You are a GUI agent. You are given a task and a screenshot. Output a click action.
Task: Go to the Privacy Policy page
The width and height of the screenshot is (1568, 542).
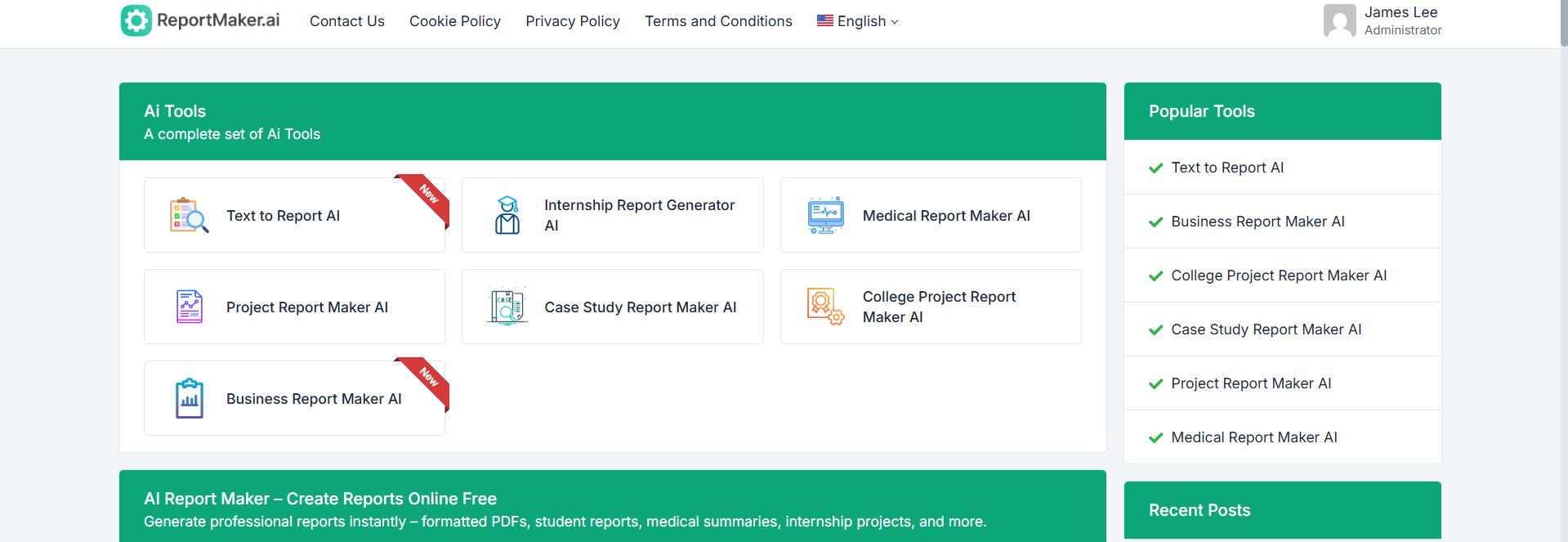572,21
